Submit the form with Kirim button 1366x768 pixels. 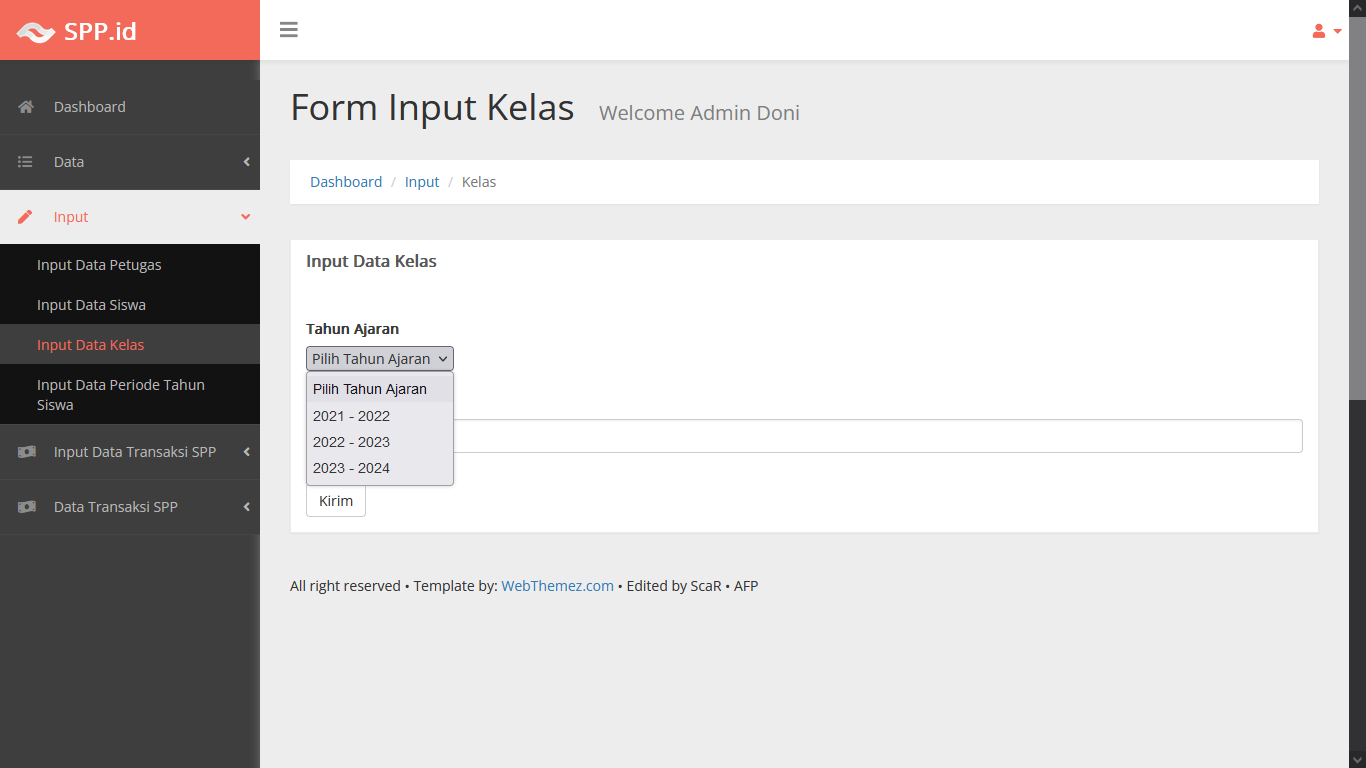(x=336, y=501)
